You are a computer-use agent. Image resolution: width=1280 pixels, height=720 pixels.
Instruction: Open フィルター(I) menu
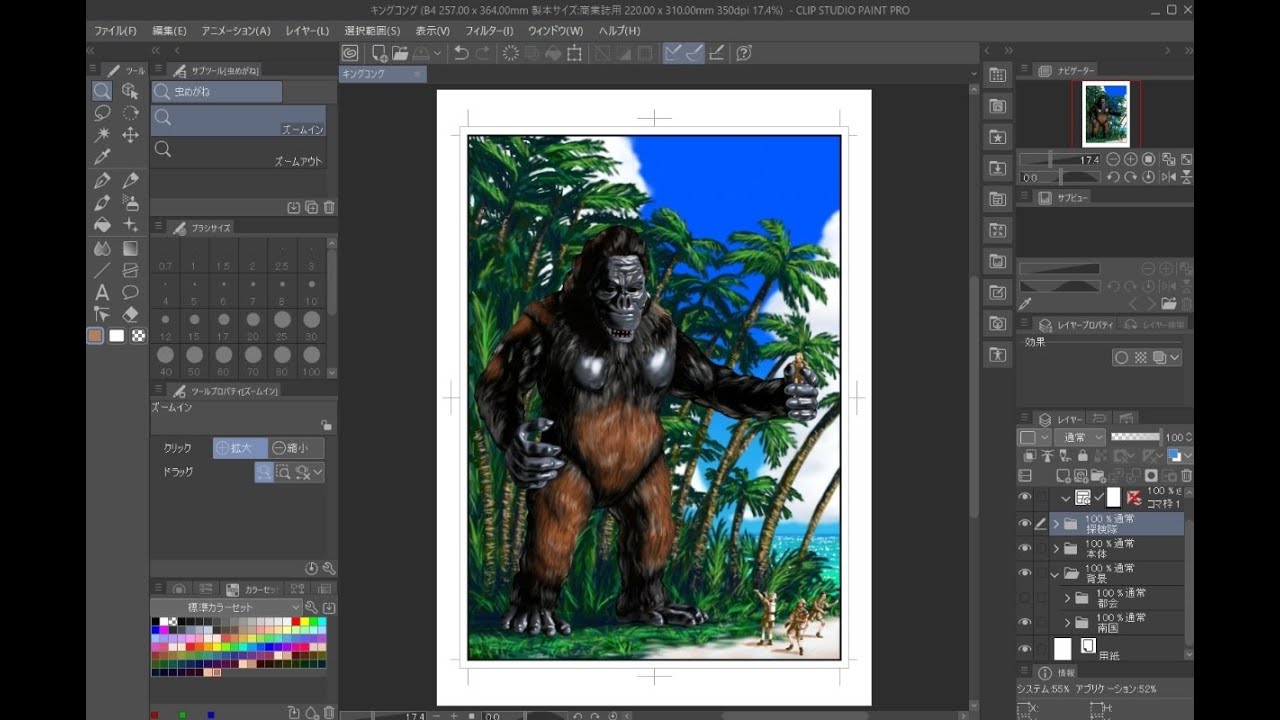pyautogui.click(x=489, y=31)
